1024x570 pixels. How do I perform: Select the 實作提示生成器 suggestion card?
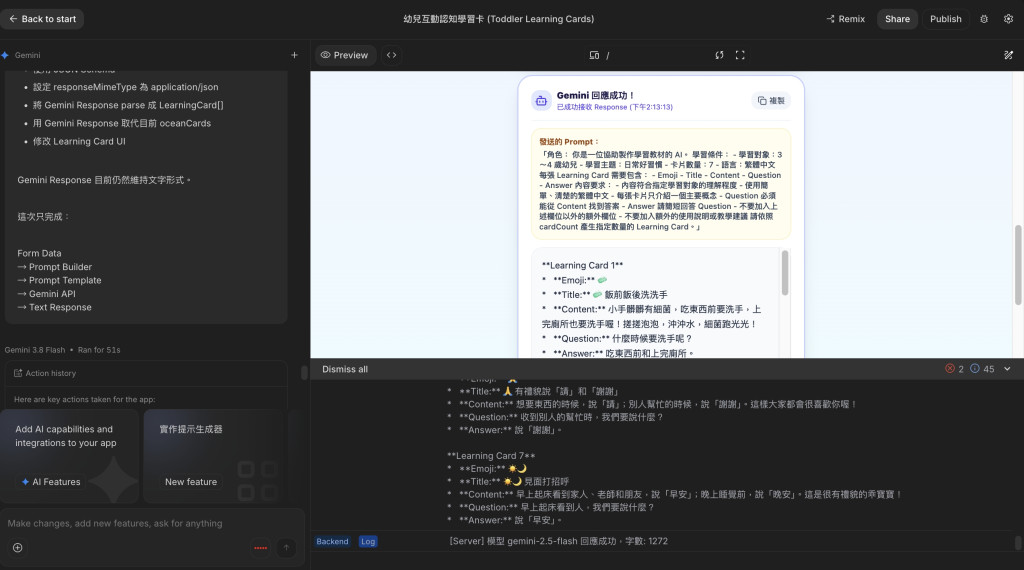pyautogui.click(x=214, y=456)
